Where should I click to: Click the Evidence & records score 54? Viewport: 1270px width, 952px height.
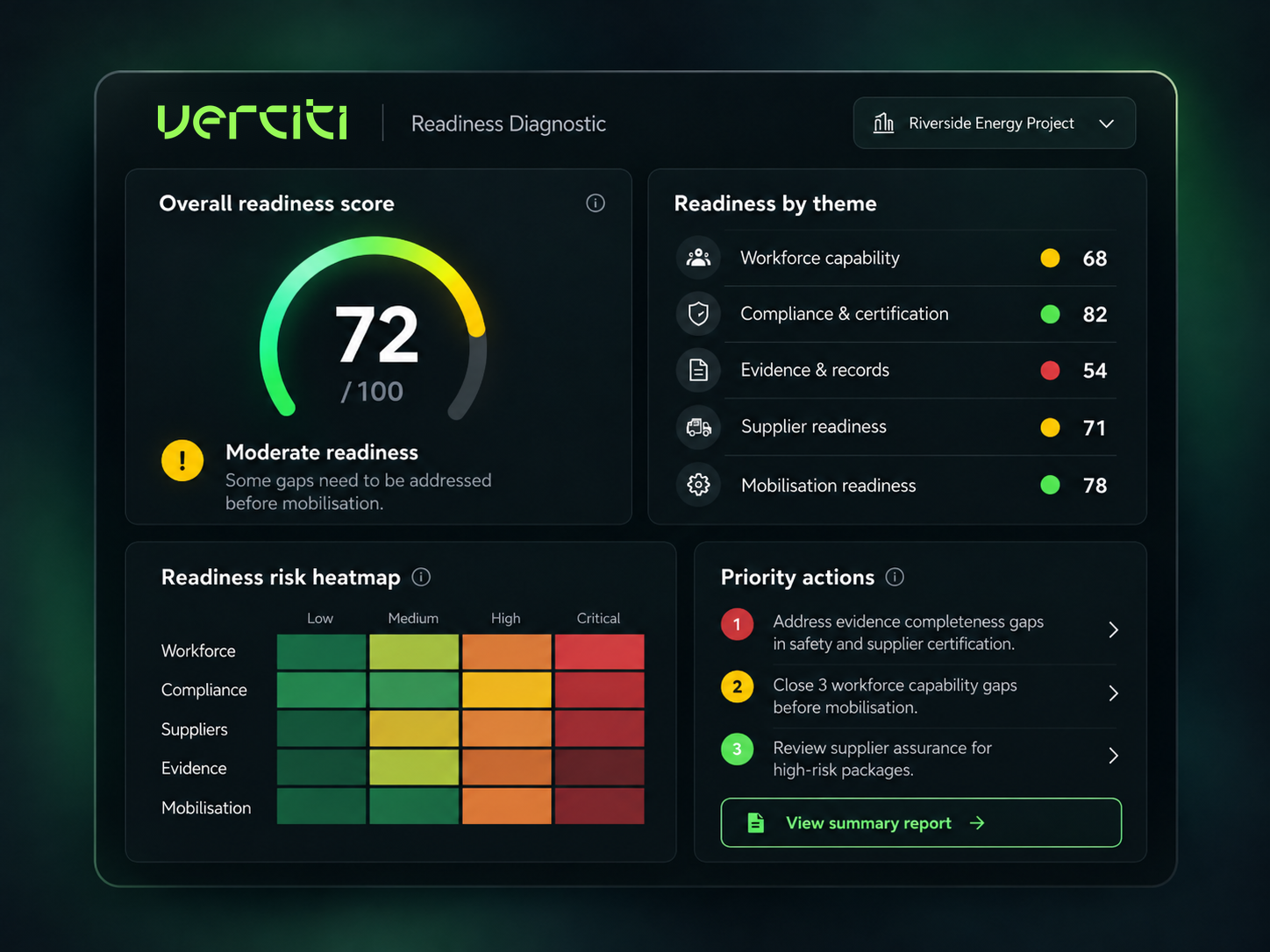[x=1095, y=371]
